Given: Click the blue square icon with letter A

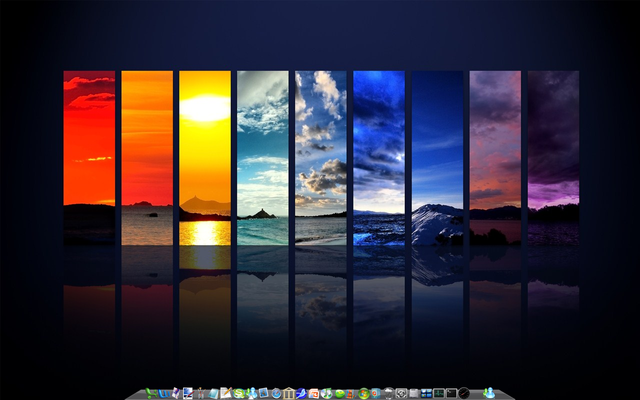Looking at the screenshot, I should 264,393.
